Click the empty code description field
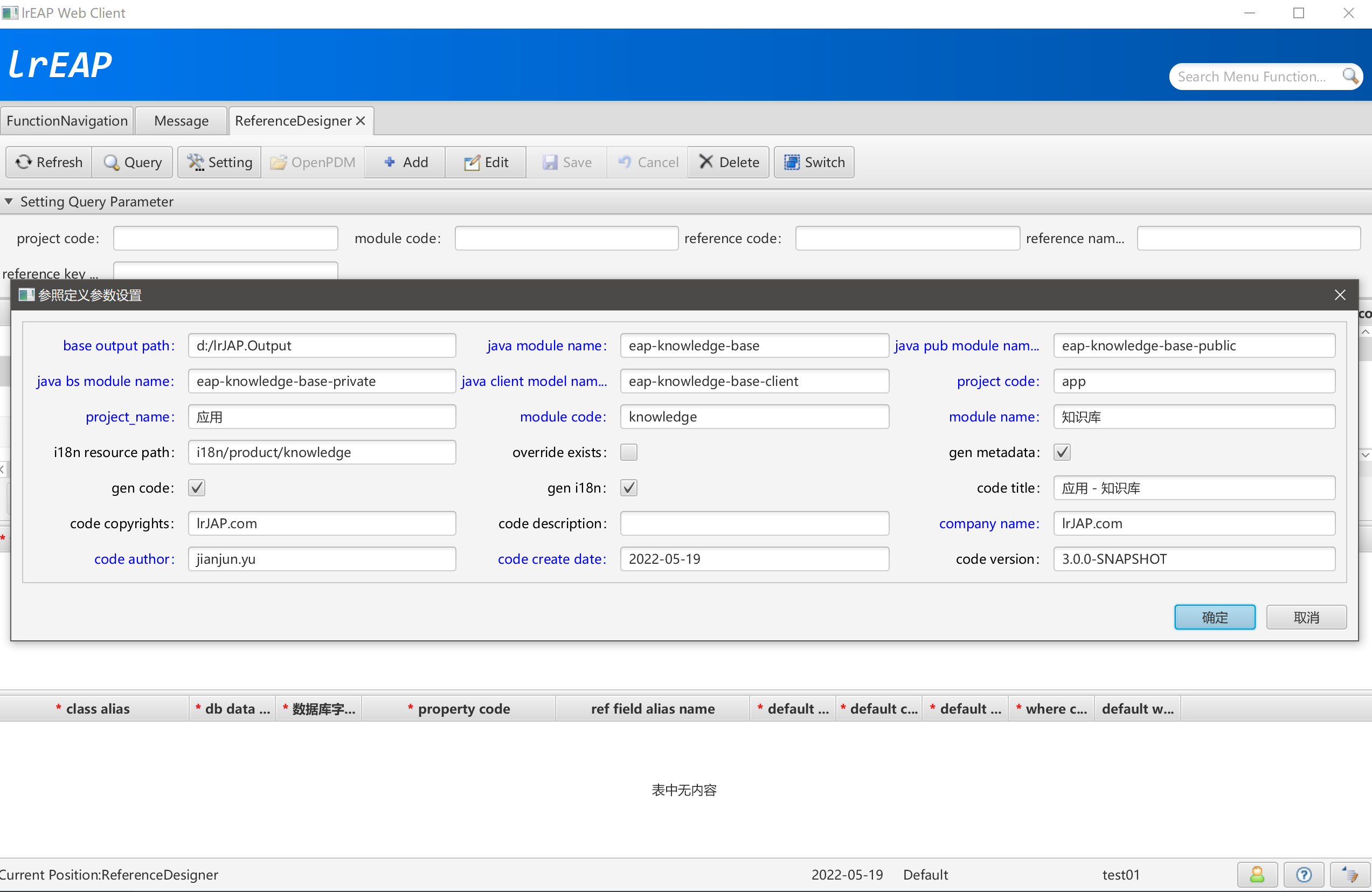The image size is (1372, 892). click(754, 523)
